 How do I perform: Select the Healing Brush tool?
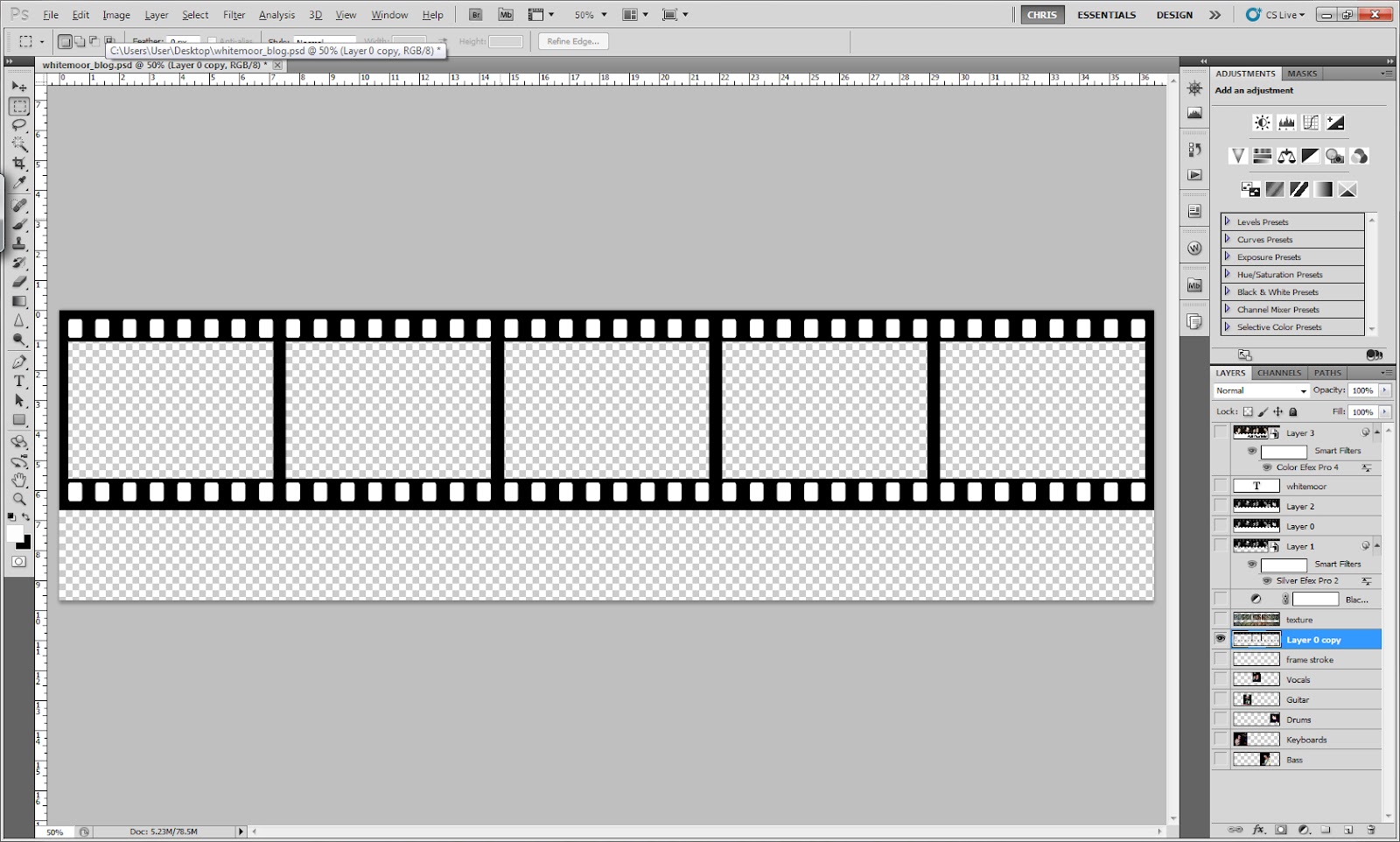tap(19, 202)
